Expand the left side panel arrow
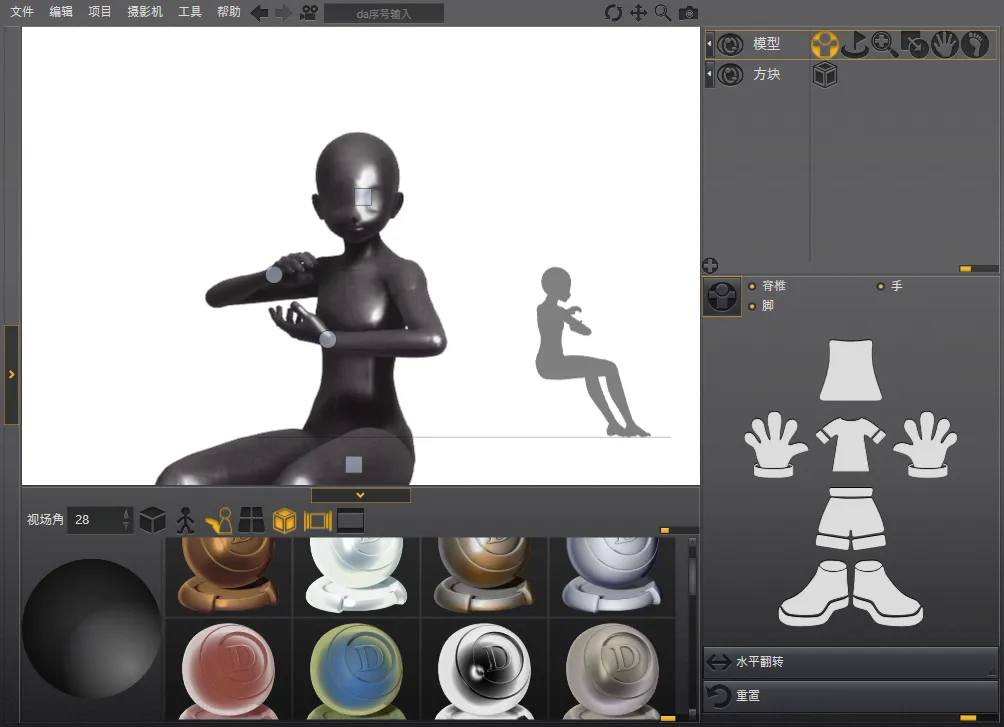Image resolution: width=1004 pixels, height=727 pixels. point(11,374)
